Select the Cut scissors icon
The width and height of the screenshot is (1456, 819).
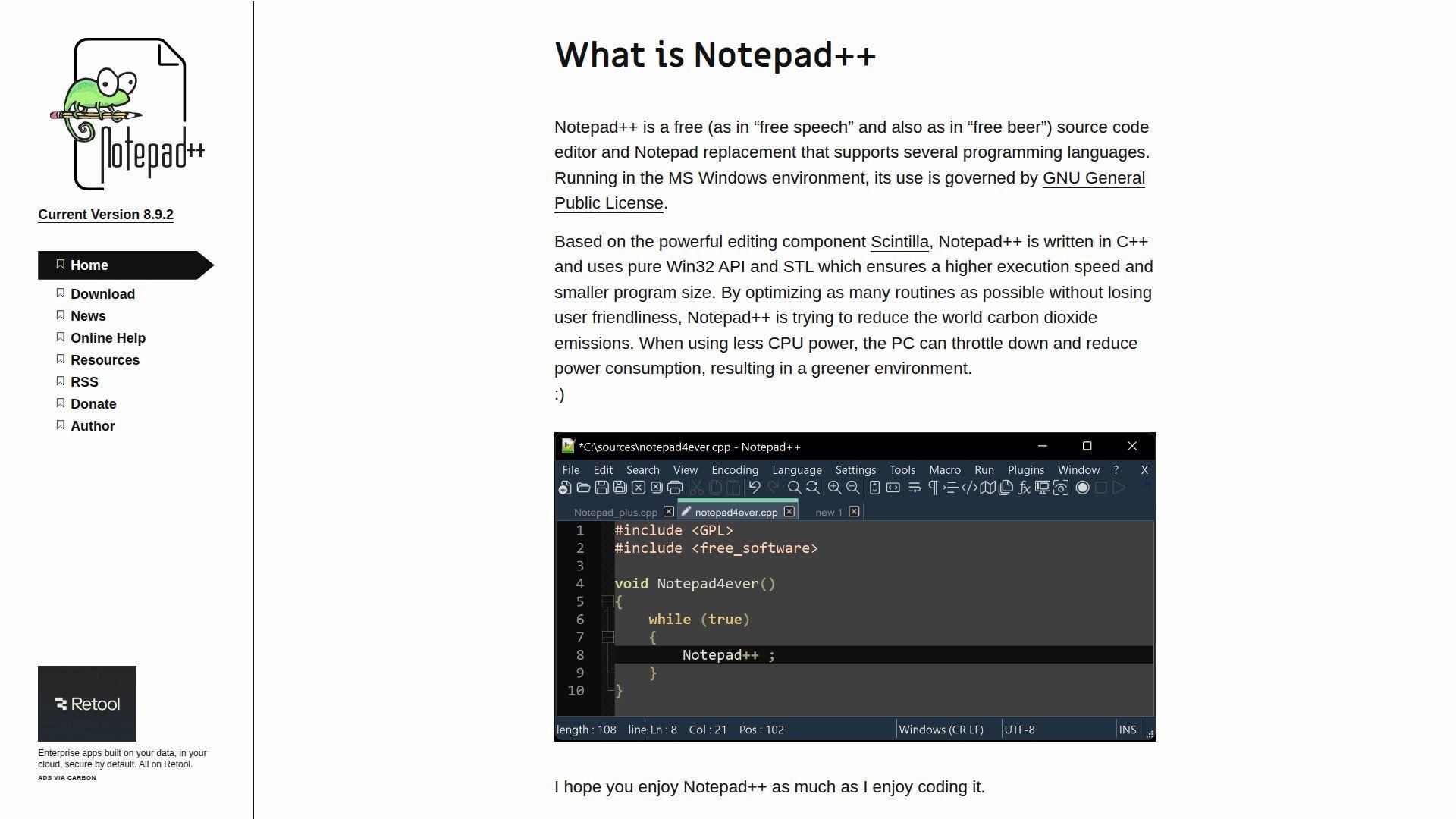[697, 488]
